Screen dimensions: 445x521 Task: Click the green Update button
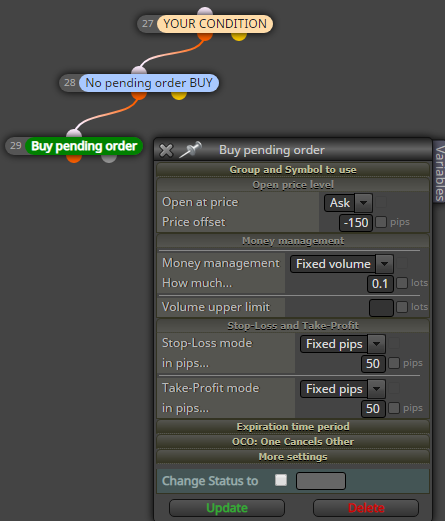click(x=227, y=508)
